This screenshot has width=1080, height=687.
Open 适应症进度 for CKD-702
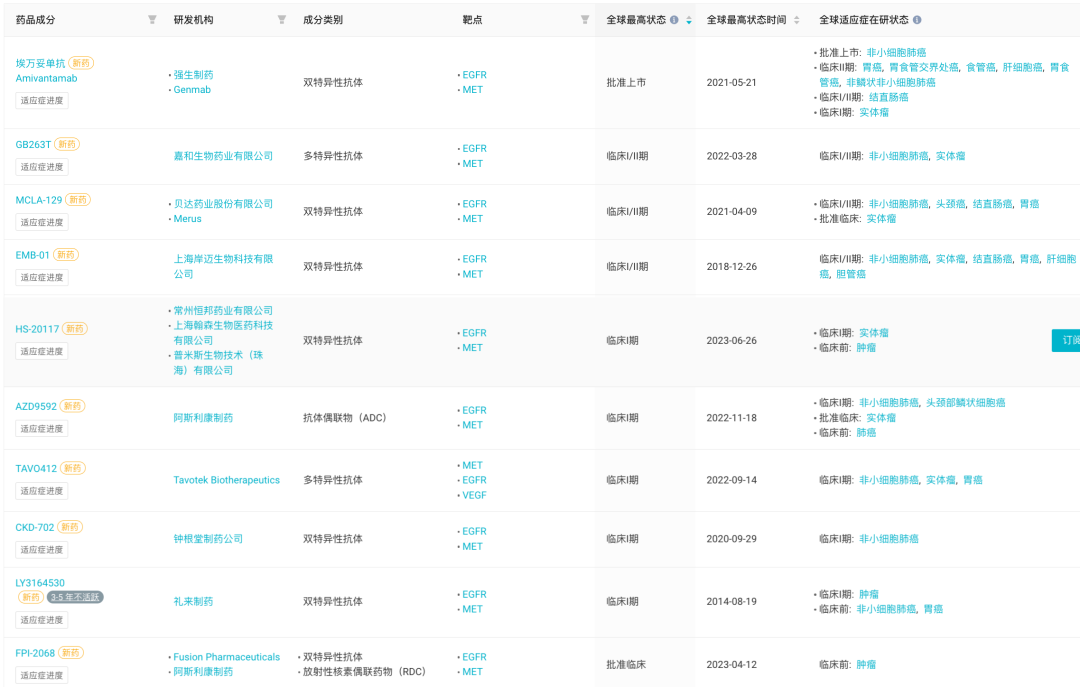42,550
